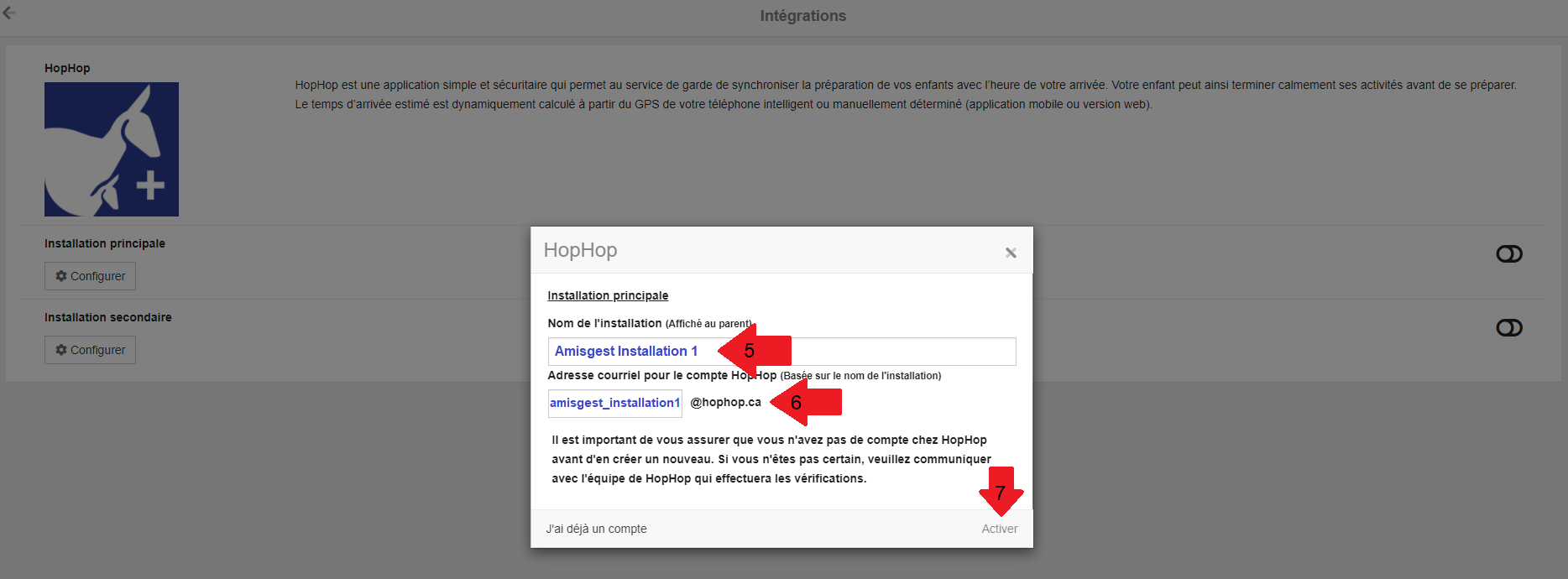Image resolution: width=1568 pixels, height=579 pixels.
Task: Click the "Adresse courriel pour le compte HopHop" label
Action: 662,375
